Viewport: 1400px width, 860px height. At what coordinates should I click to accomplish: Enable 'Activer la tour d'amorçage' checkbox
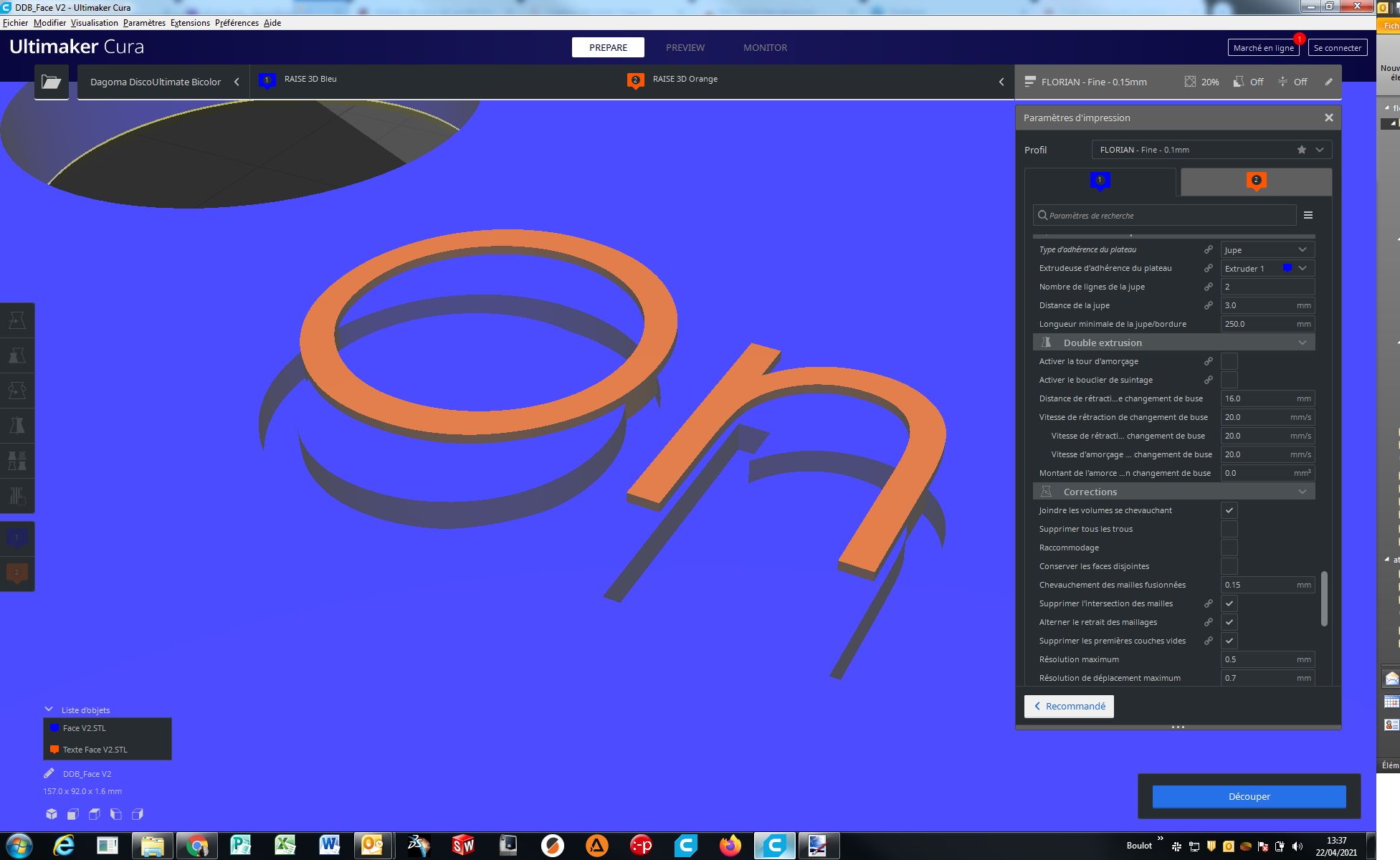pyautogui.click(x=1229, y=361)
